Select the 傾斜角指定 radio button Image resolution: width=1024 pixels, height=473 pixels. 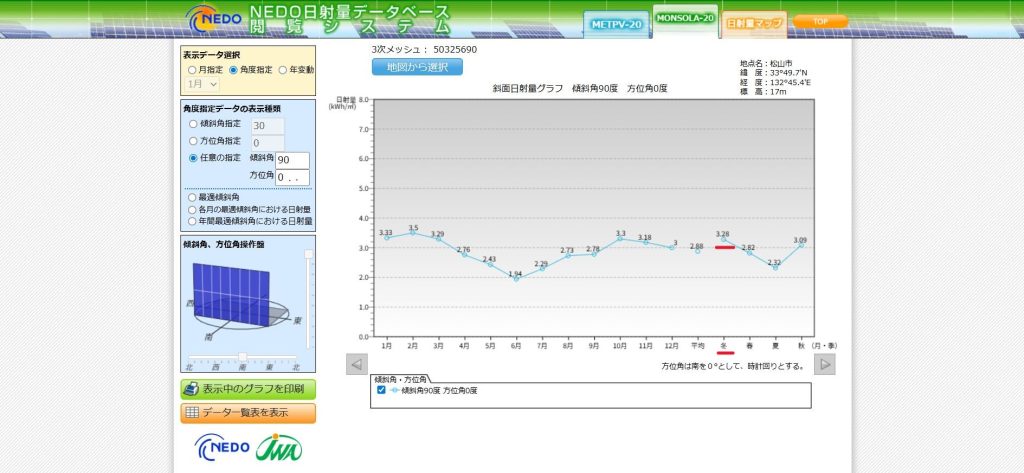192,124
